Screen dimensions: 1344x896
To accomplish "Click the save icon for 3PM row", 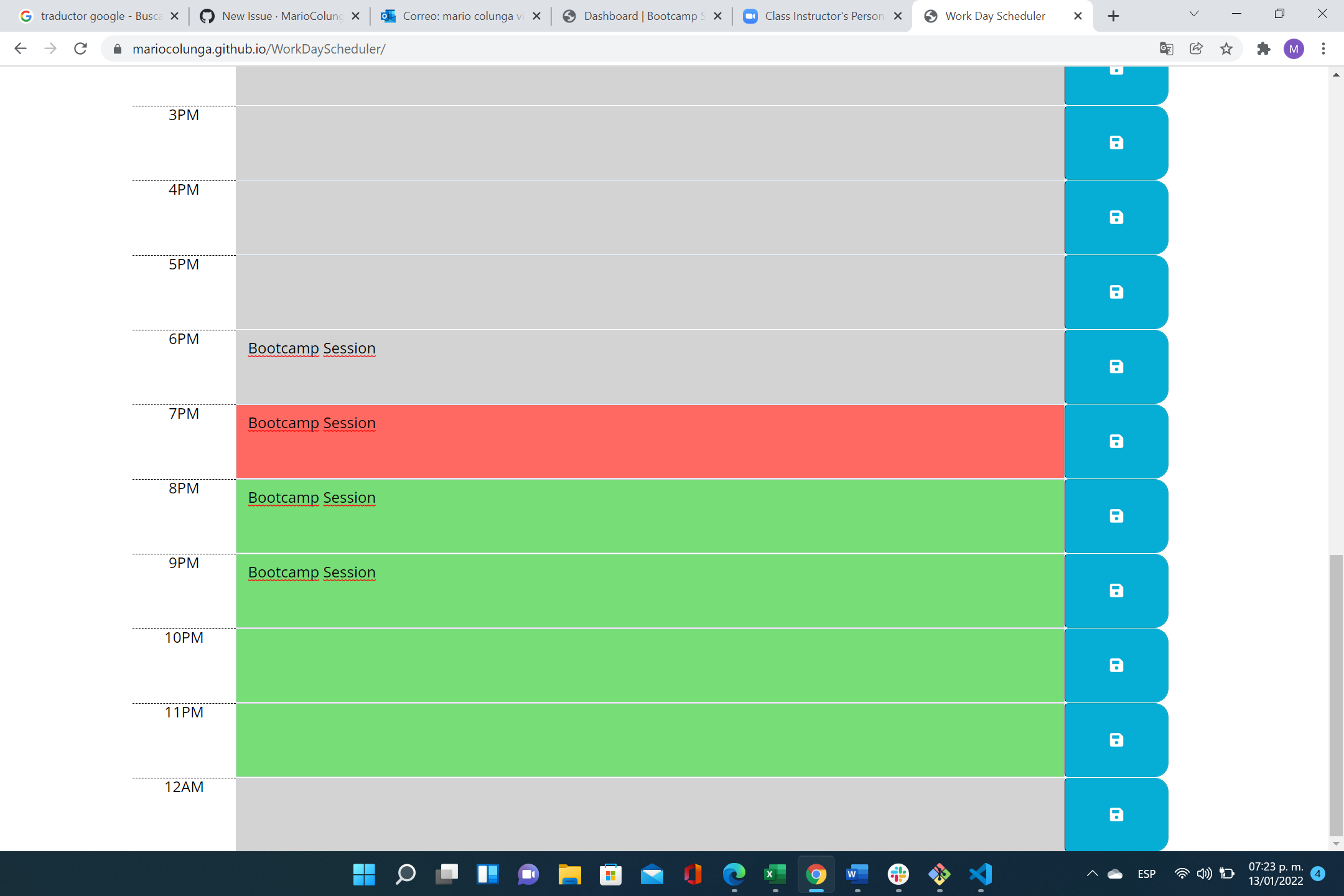I will [1116, 142].
